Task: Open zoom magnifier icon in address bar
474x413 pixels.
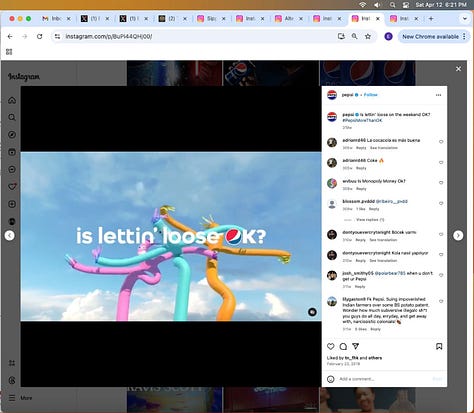Action: [354, 36]
